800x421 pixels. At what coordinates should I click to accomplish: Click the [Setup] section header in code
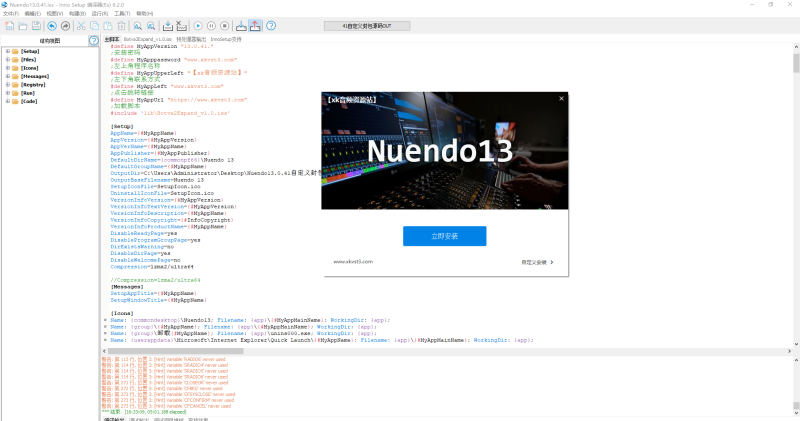point(122,127)
